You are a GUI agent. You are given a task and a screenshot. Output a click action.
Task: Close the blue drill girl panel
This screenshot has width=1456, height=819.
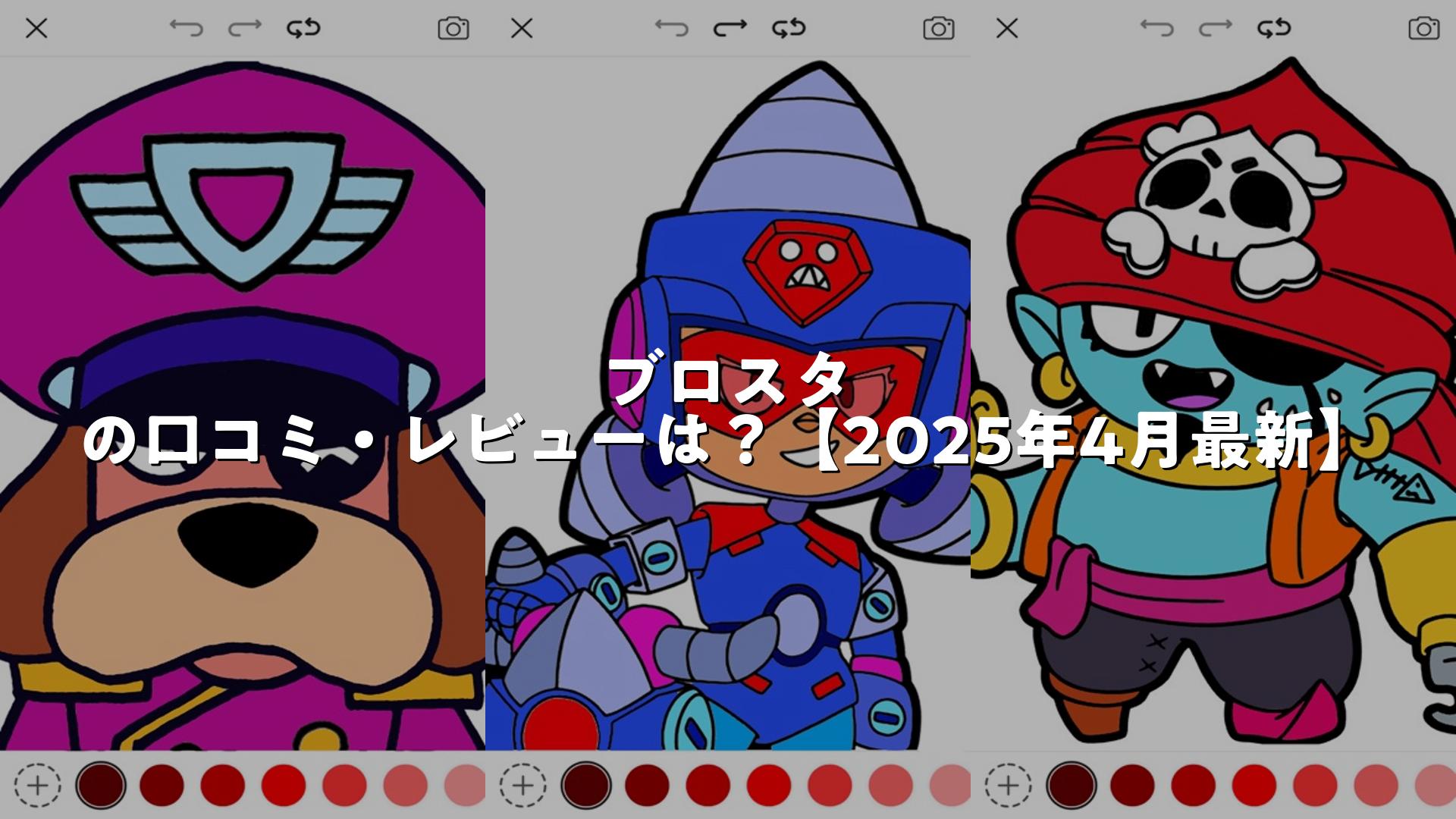click(522, 29)
